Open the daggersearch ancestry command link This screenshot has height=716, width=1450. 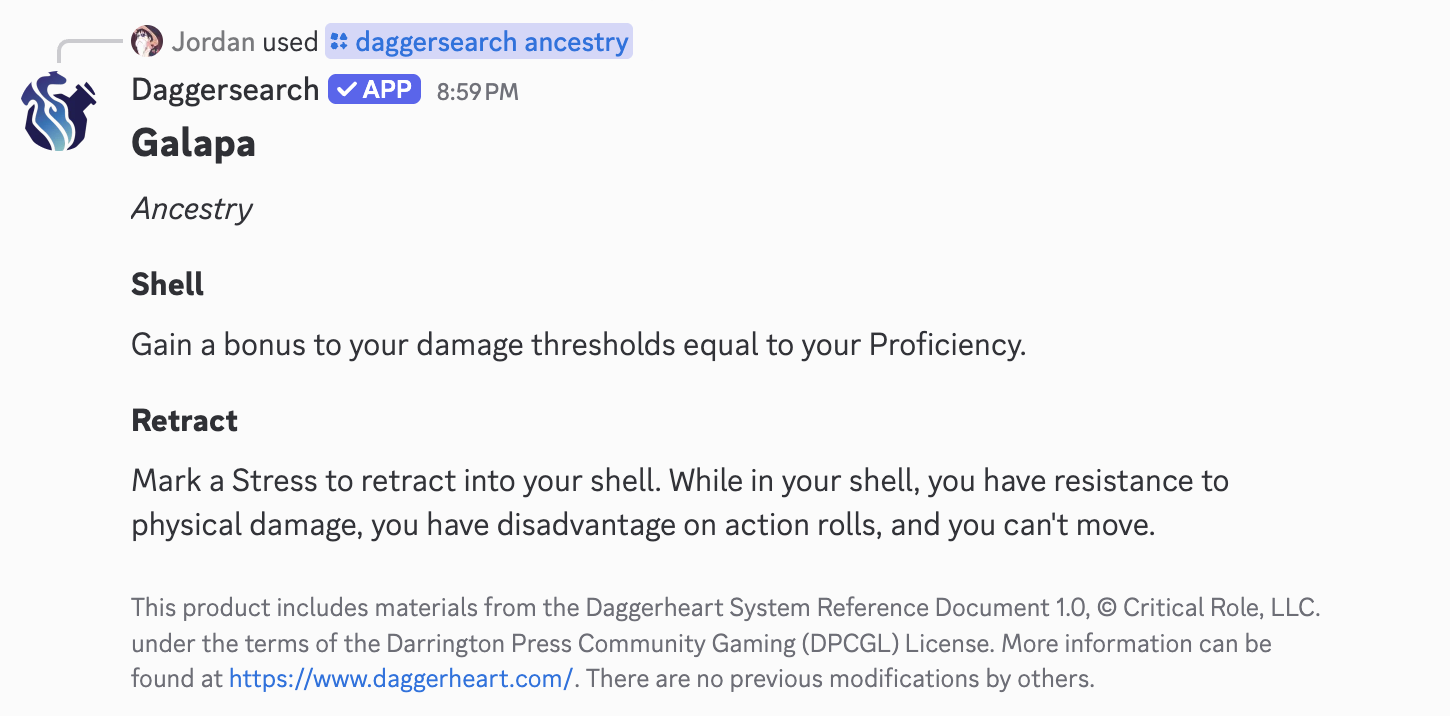tap(491, 42)
